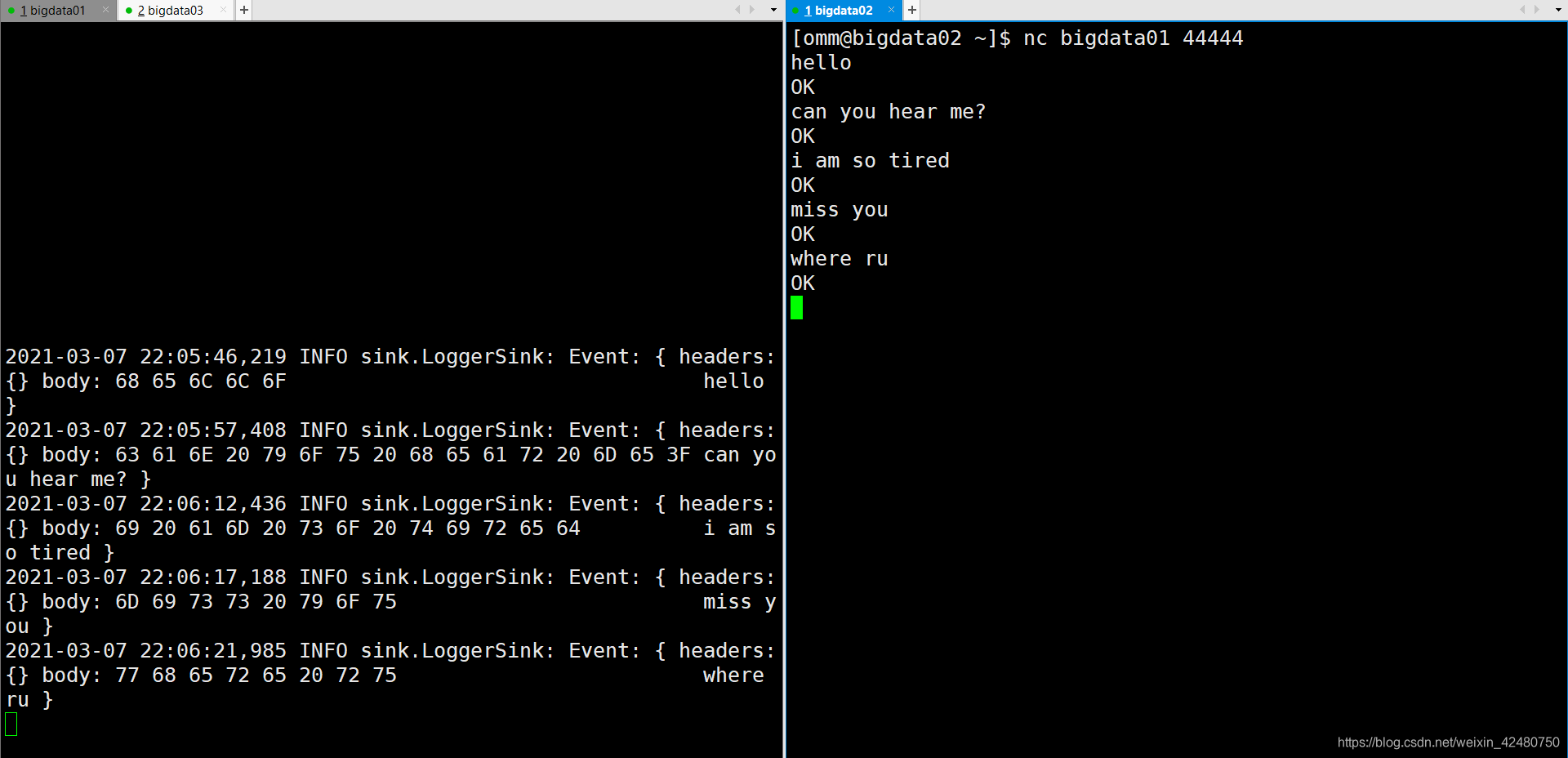Click the 22:05:46,219 log line
1568x758 pixels.
pyautogui.click(x=390, y=357)
